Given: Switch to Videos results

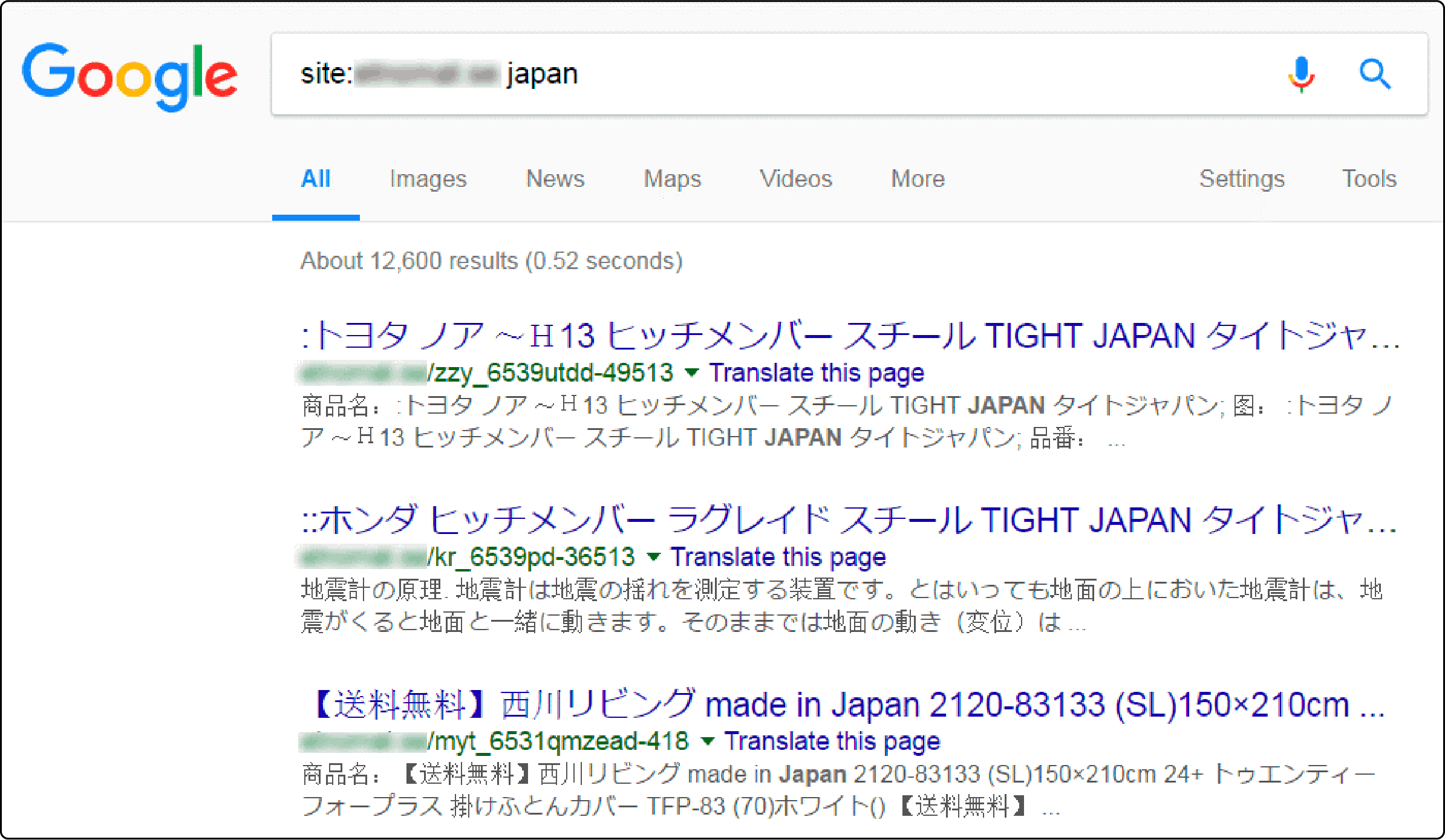Looking at the screenshot, I should point(796,179).
